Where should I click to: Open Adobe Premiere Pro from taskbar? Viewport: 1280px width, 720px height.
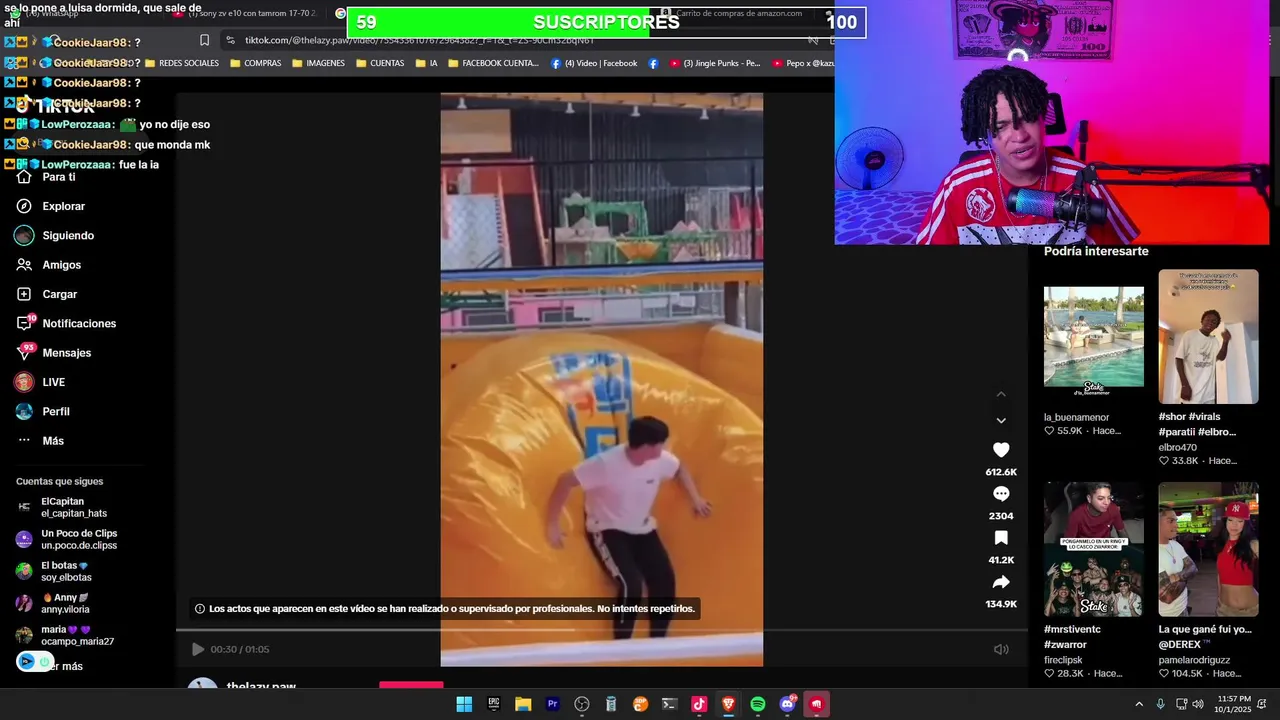click(552, 704)
